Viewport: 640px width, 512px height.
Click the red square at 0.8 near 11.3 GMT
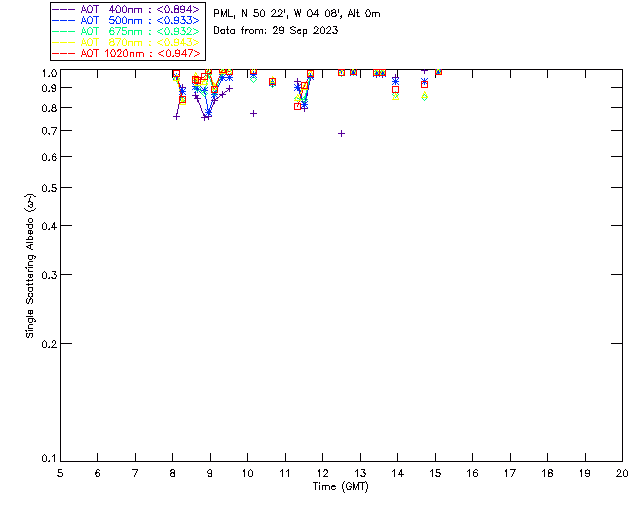click(x=298, y=105)
